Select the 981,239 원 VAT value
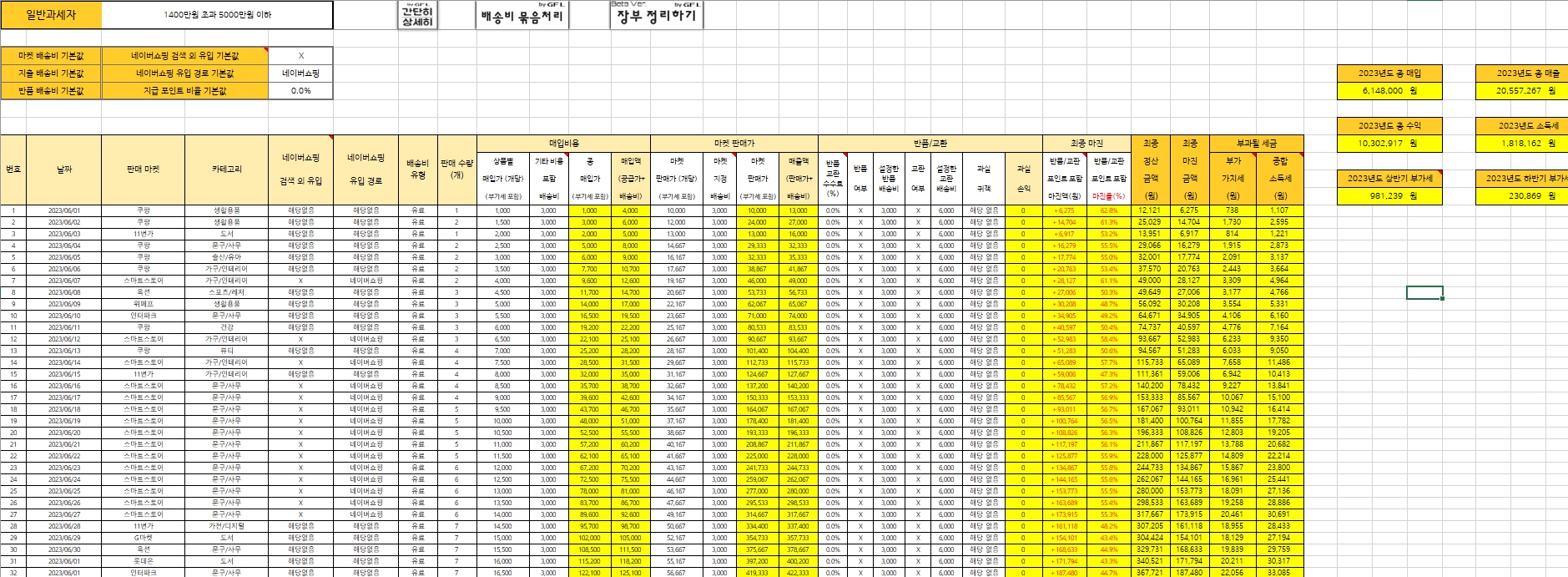 click(x=1389, y=196)
